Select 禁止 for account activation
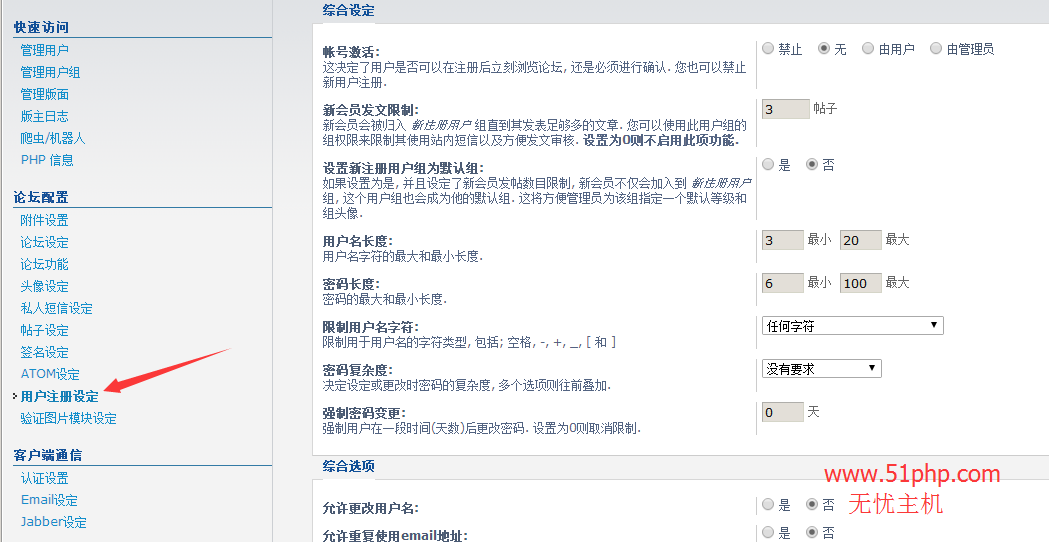 [768, 48]
